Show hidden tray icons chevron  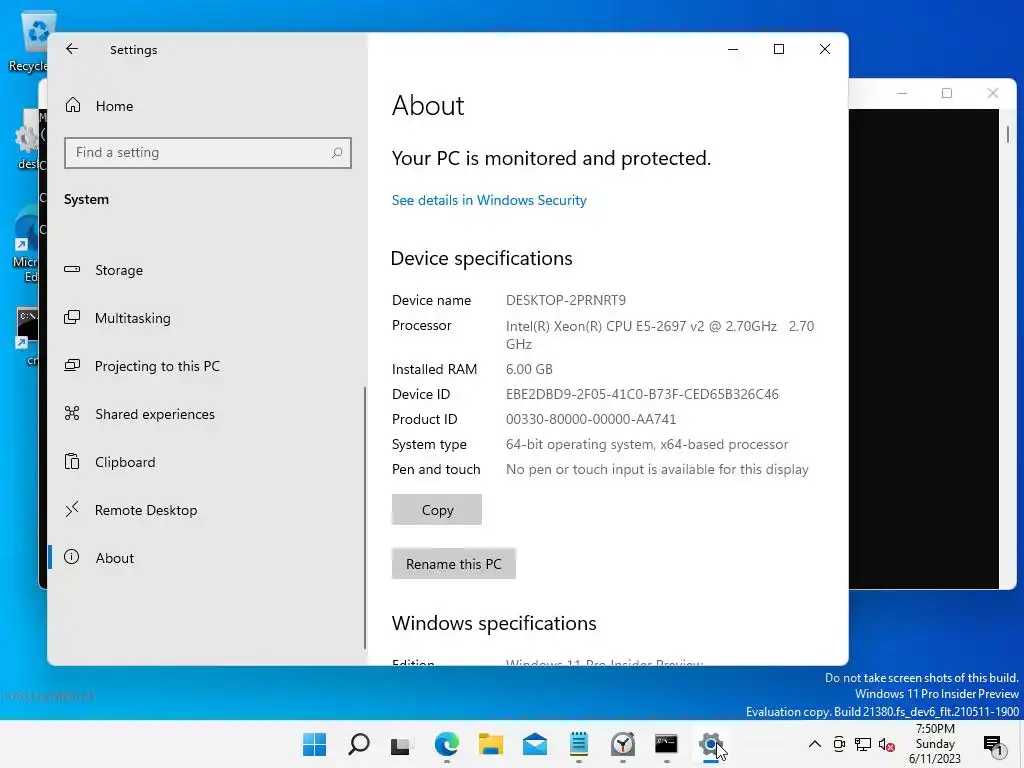coord(814,744)
